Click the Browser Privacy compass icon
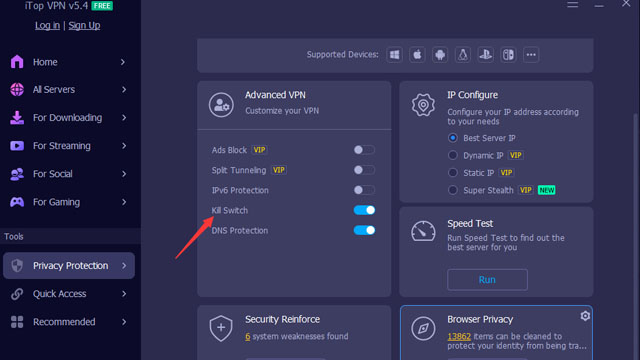This screenshot has width=640, height=360. point(423,328)
